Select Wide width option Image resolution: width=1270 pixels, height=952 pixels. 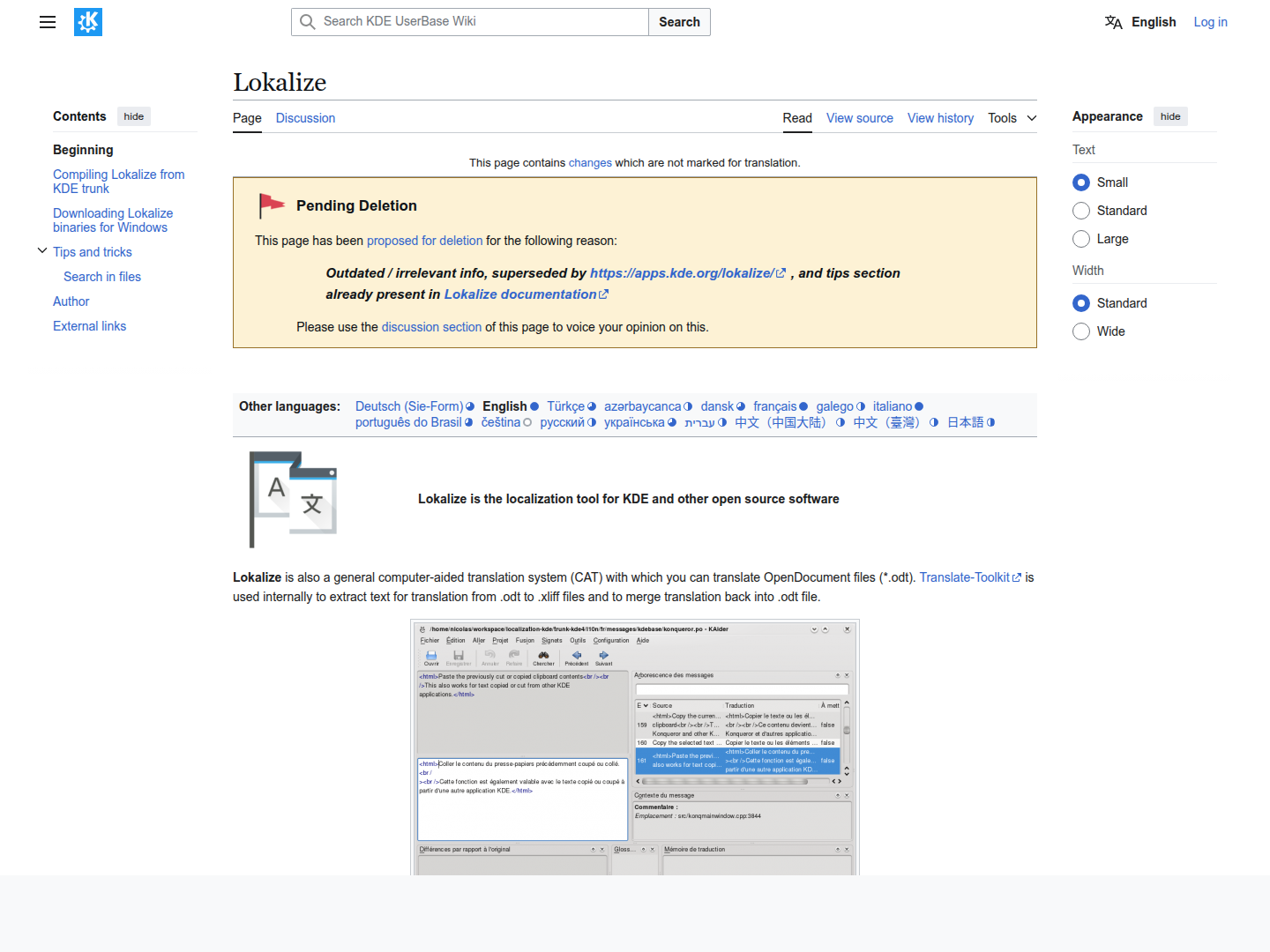point(1081,331)
